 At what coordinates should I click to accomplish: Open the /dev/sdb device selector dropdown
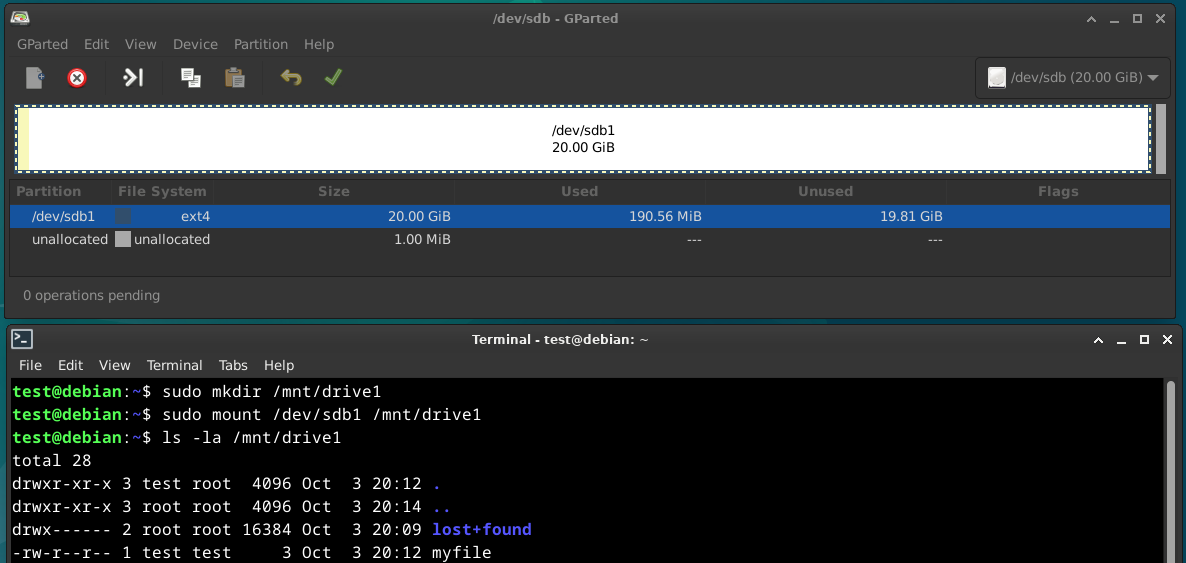tap(1071, 77)
